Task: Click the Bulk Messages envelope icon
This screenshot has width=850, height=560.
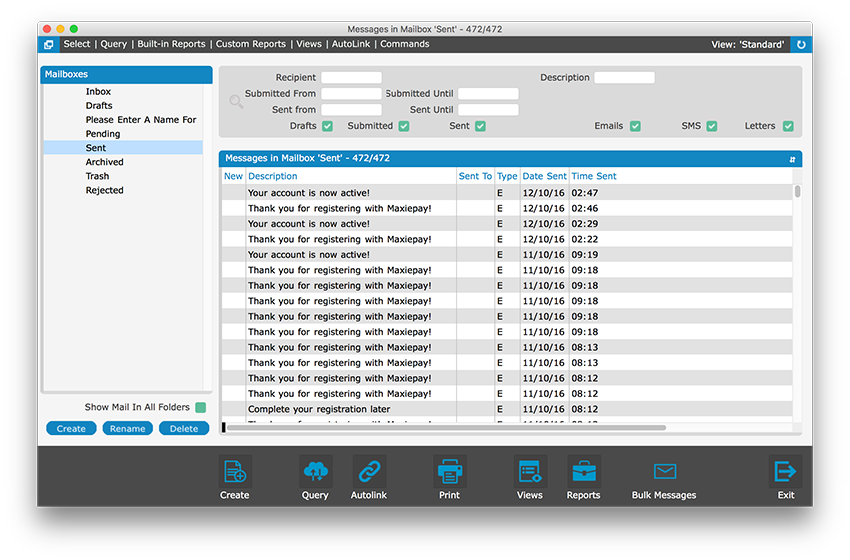Action: point(664,471)
